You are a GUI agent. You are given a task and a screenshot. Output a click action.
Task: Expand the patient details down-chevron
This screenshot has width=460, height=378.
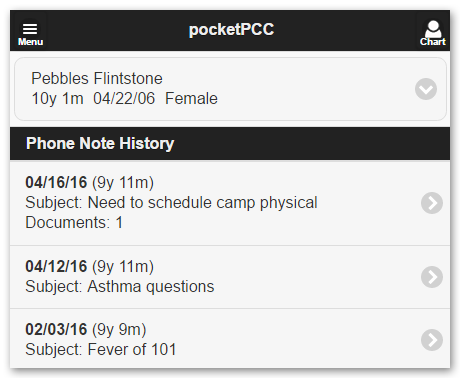[x=426, y=89]
